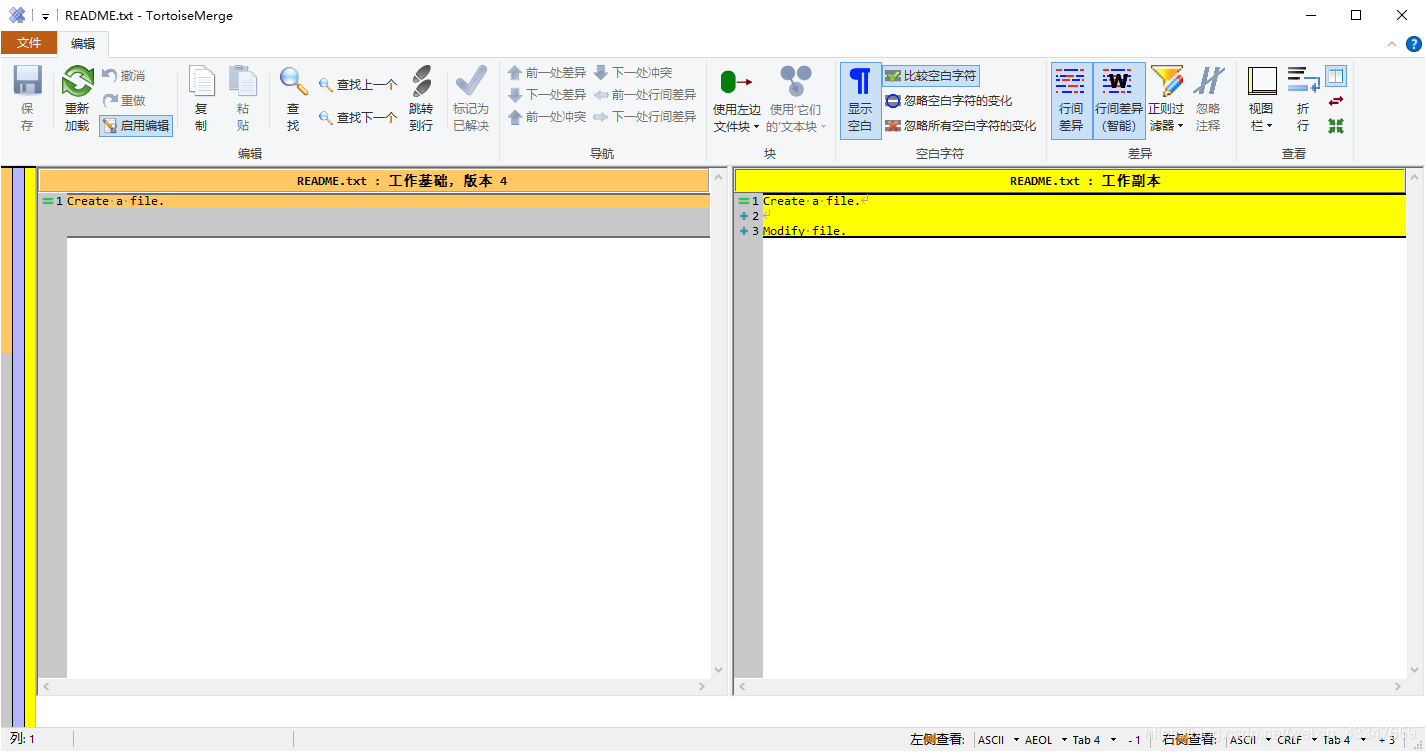Switch to the 编辑 ribbon tab
The width and height of the screenshot is (1426, 752).
click(x=83, y=43)
